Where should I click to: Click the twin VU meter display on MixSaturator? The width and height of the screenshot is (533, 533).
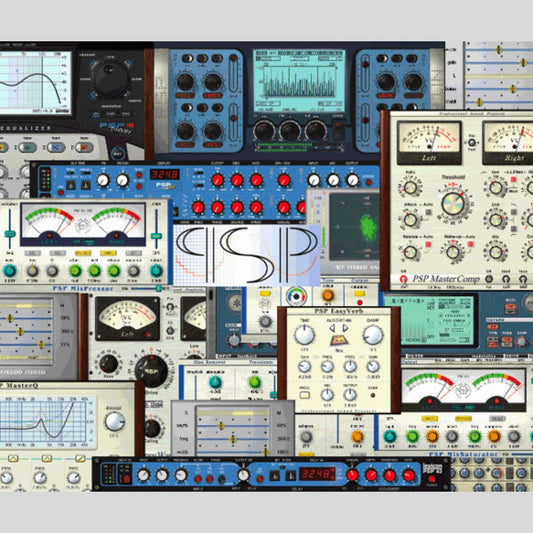click(464, 390)
